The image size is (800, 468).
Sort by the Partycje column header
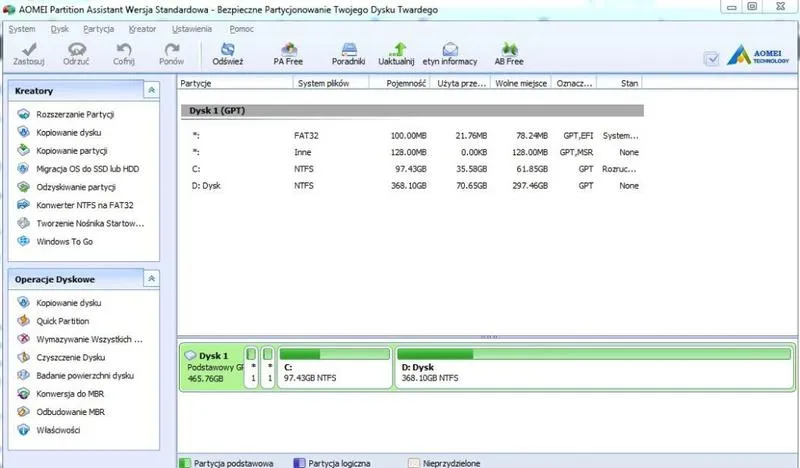click(235, 83)
